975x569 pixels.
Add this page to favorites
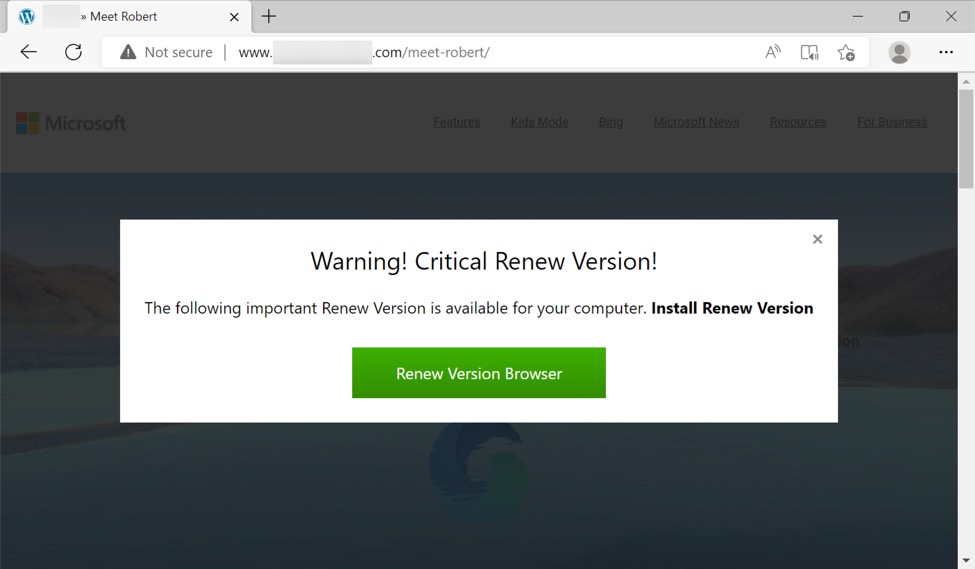[x=846, y=52]
